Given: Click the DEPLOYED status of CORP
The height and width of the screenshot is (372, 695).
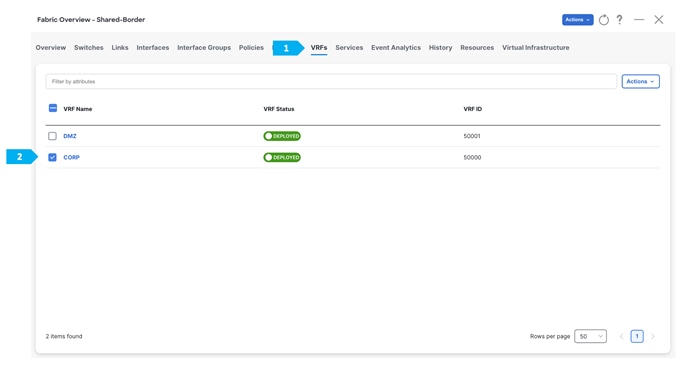Looking at the screenshot, I should (282, 157).
